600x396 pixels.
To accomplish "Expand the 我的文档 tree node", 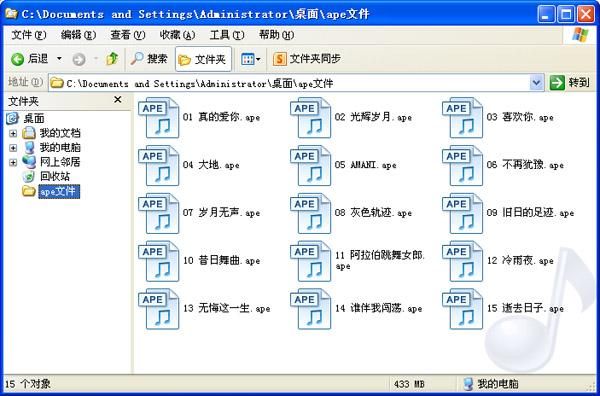I will [13, 134].
